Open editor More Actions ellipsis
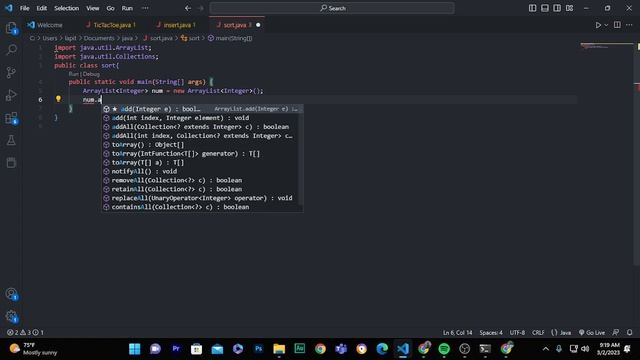This screenshot has height=360, width=640. (629, 25)
